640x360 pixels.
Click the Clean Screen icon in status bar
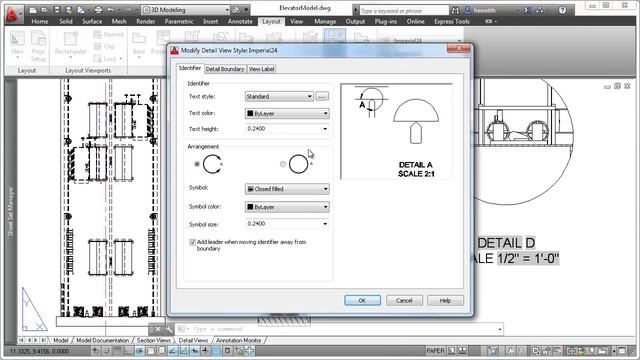(622, 351)
